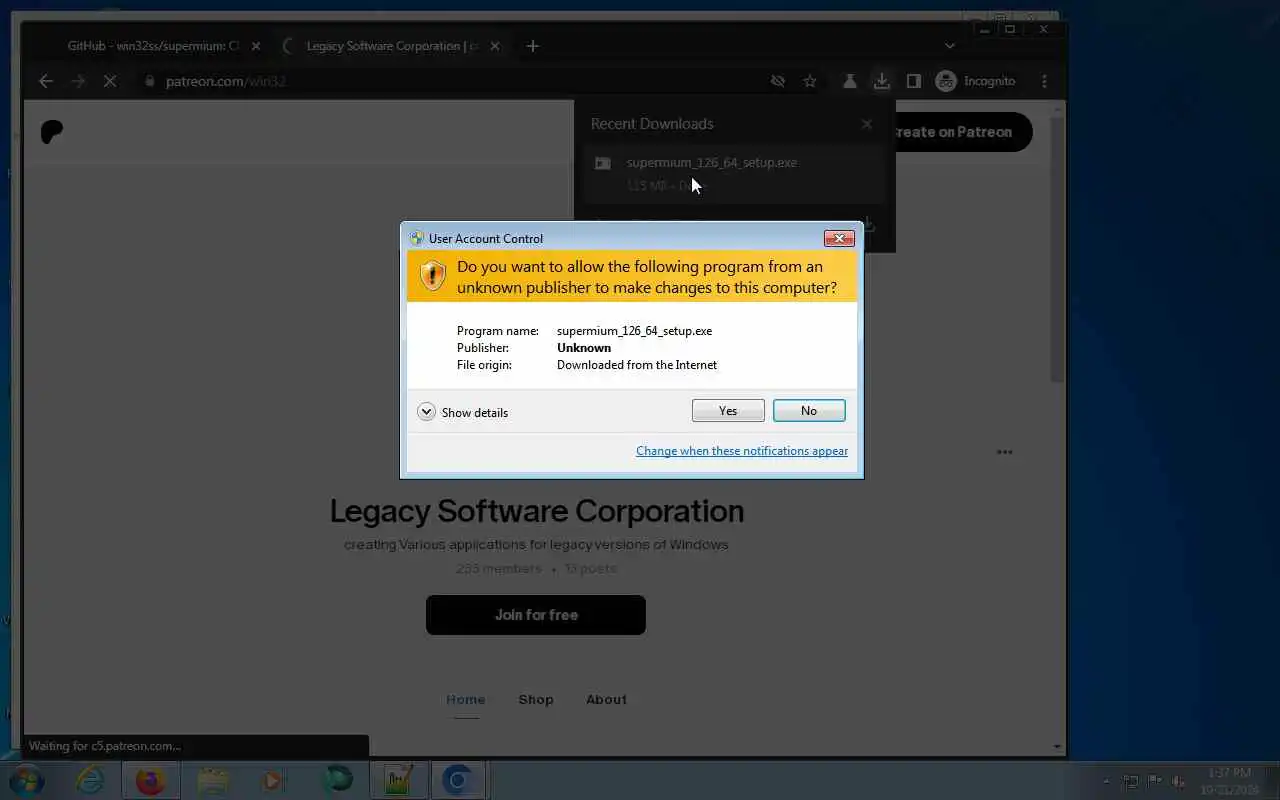
Task: Click the third-party cookies blocked eye icon
Action: pos(778,81)
